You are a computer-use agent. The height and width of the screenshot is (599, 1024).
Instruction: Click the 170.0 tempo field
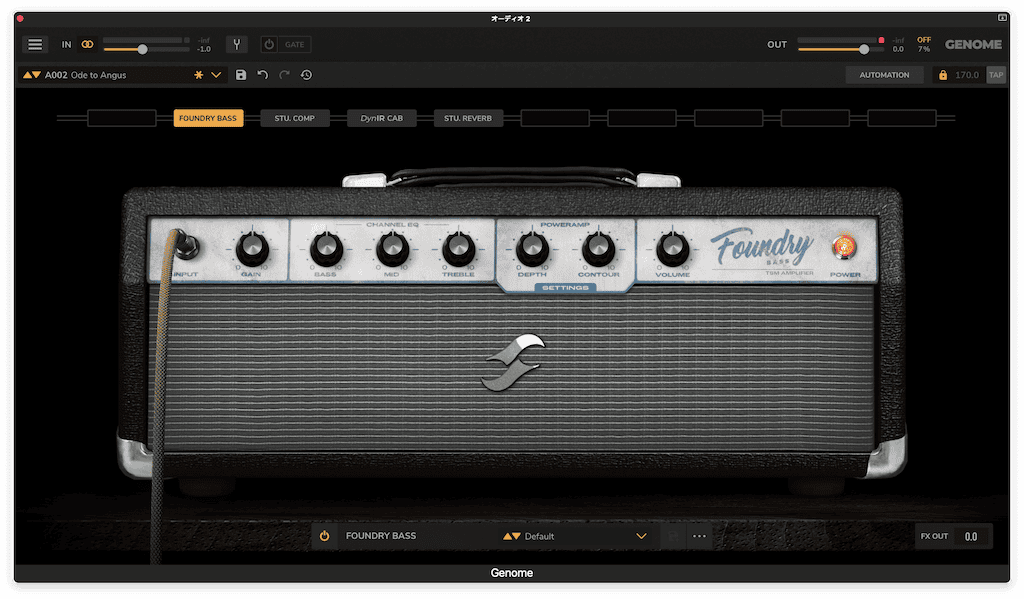(967, 75)
